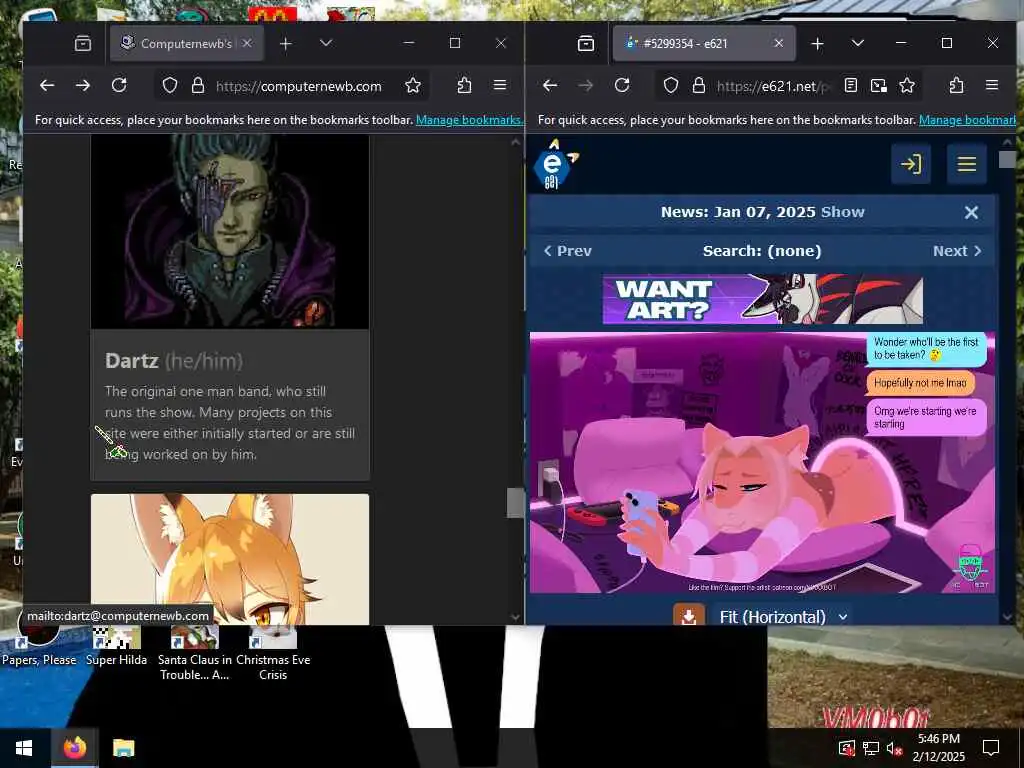
Task: Close the Computernewb's tab
Action: click(247, 44)
